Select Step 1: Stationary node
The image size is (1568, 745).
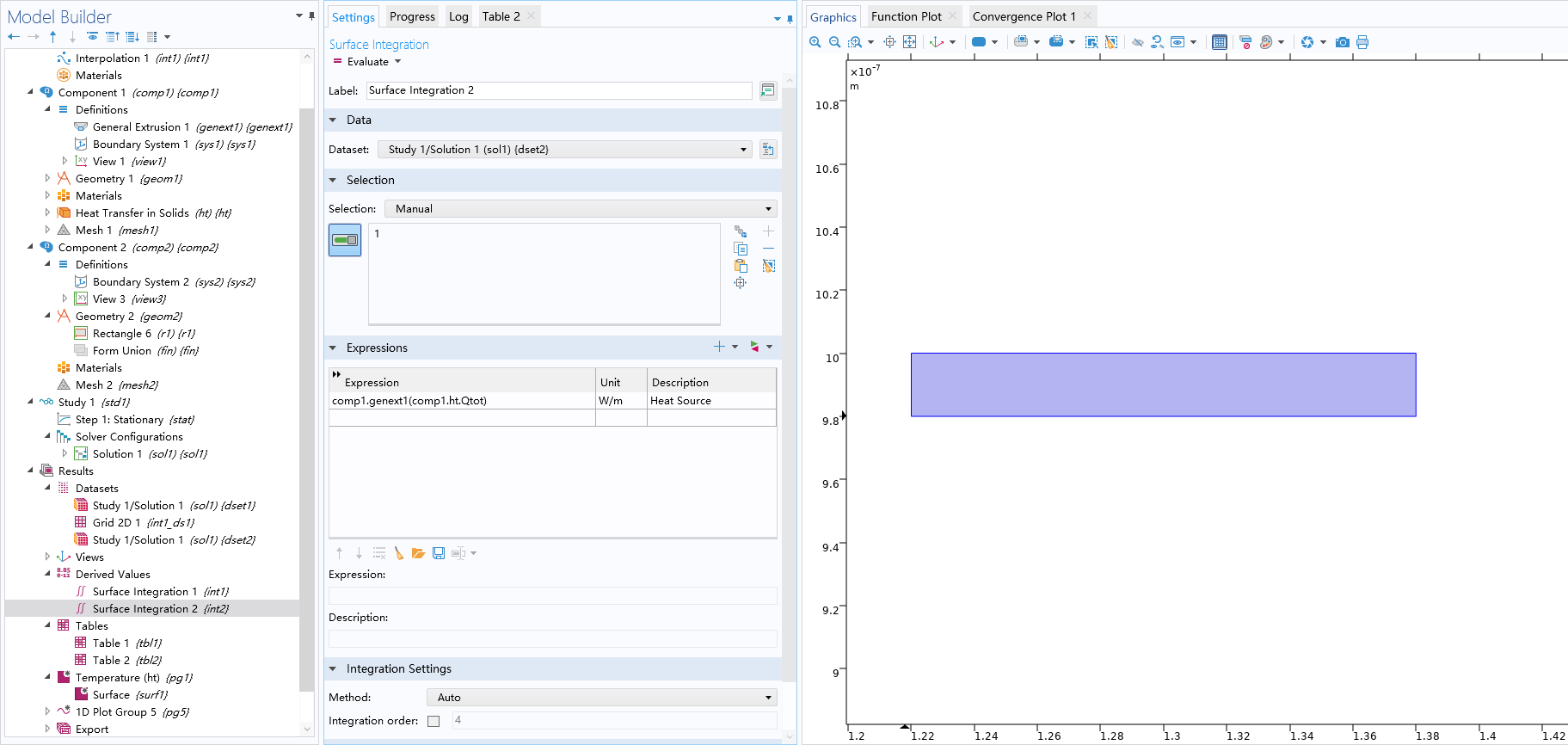tap(119, 419)
